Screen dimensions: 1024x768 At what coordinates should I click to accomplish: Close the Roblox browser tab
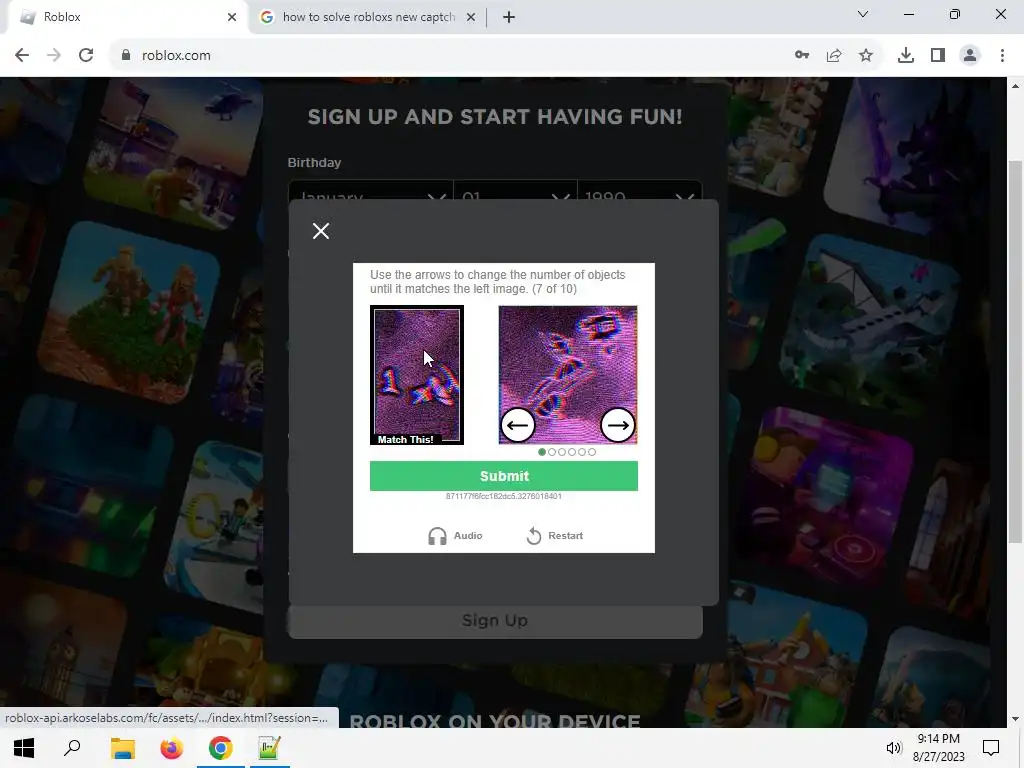tap(232, 17)
